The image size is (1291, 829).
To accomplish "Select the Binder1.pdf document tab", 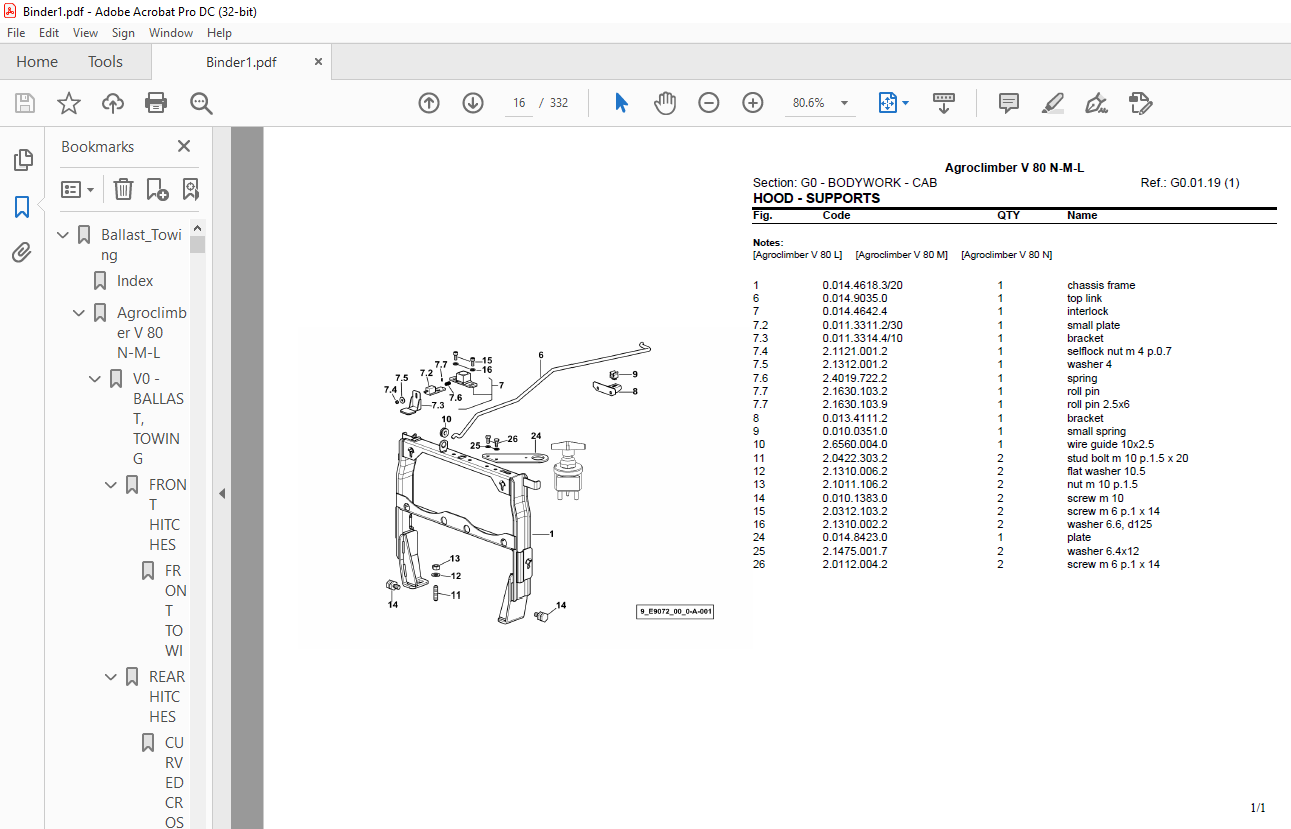I will coord(241,62).
